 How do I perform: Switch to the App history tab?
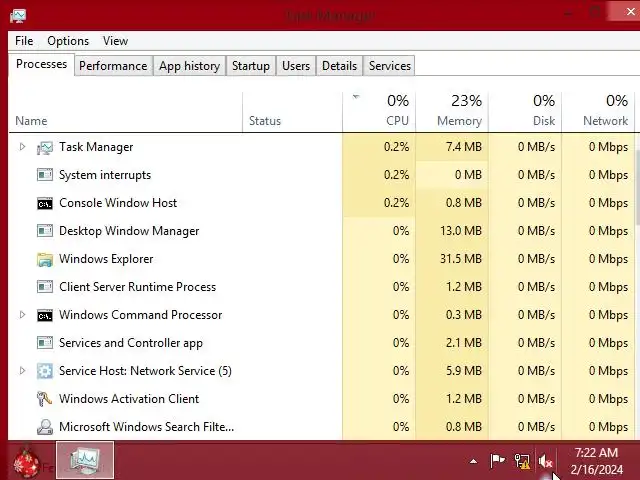(189, 66)
